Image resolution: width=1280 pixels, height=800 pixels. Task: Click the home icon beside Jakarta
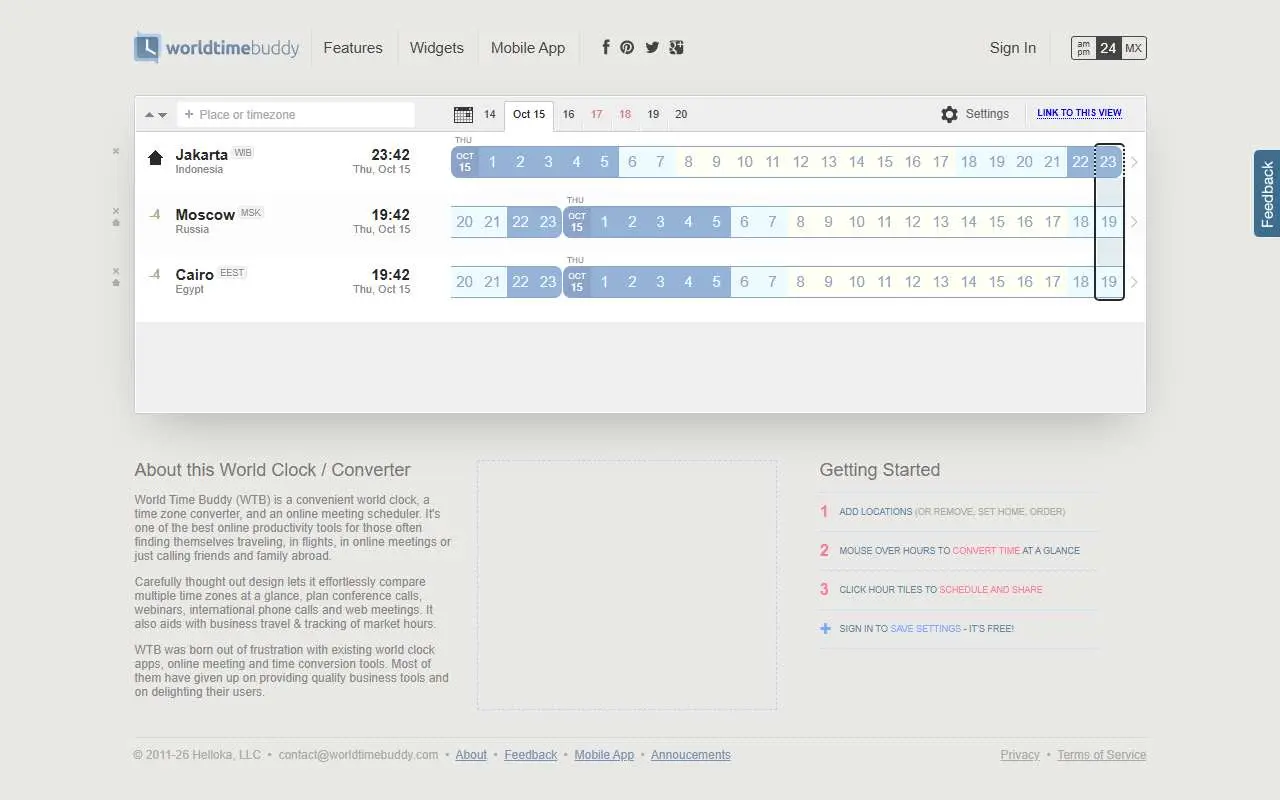[x=155, y=157]
